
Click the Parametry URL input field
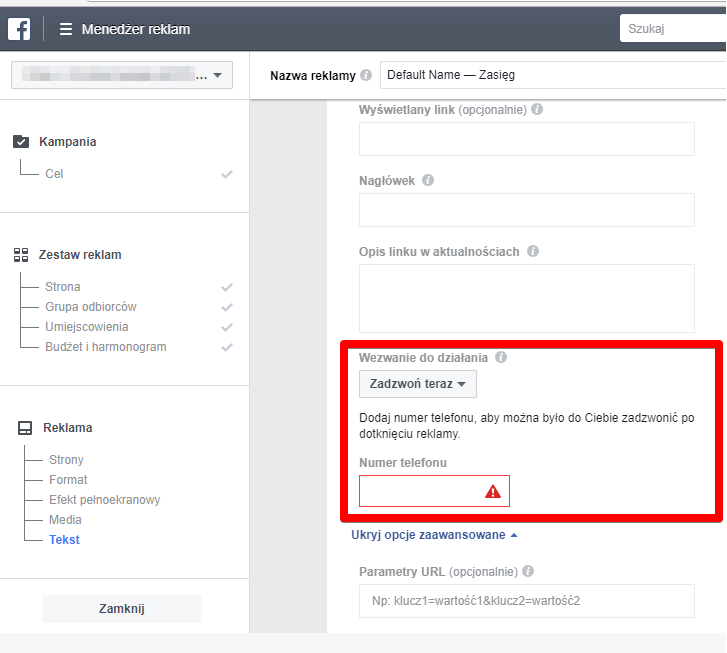click(x=527, y=601)
